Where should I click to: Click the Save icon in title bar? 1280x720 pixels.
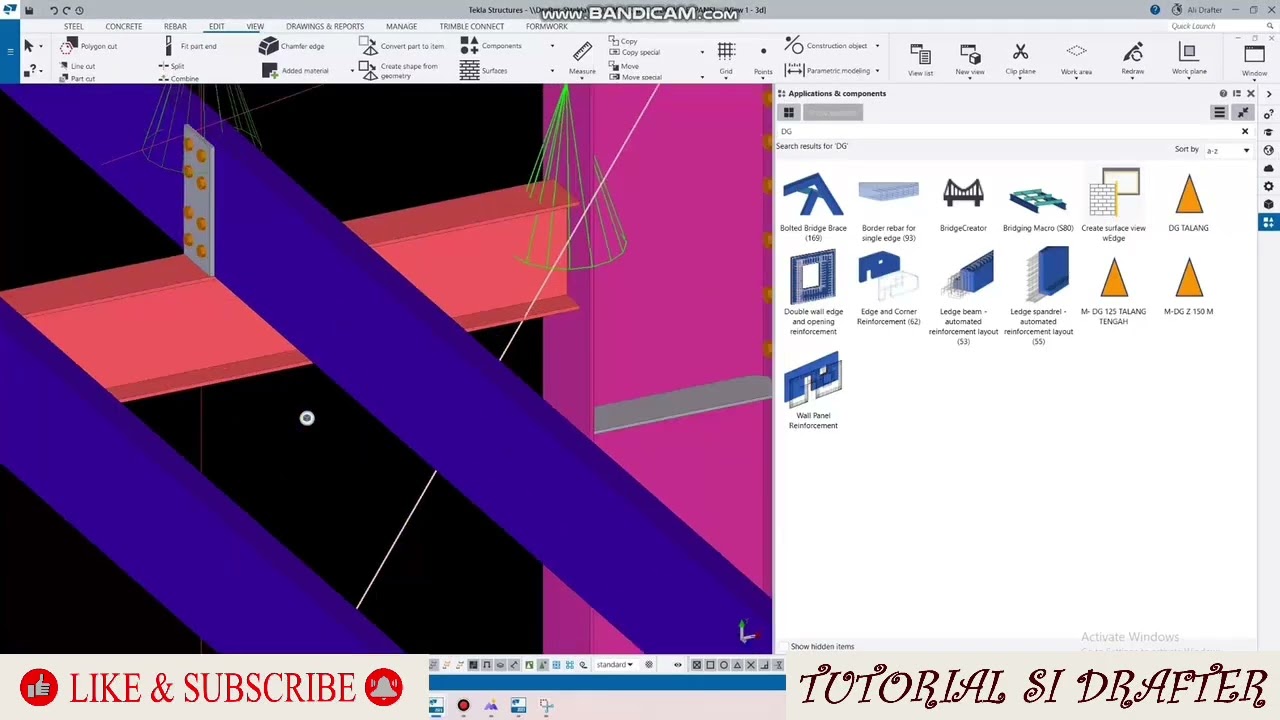point(29,10)
